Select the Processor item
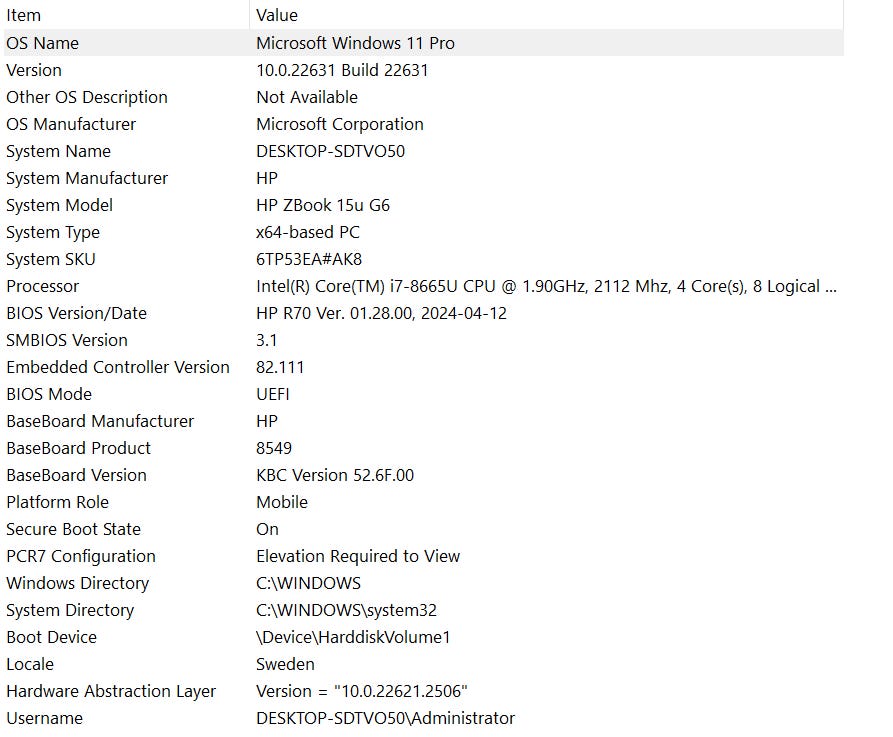 coord(43,286)
